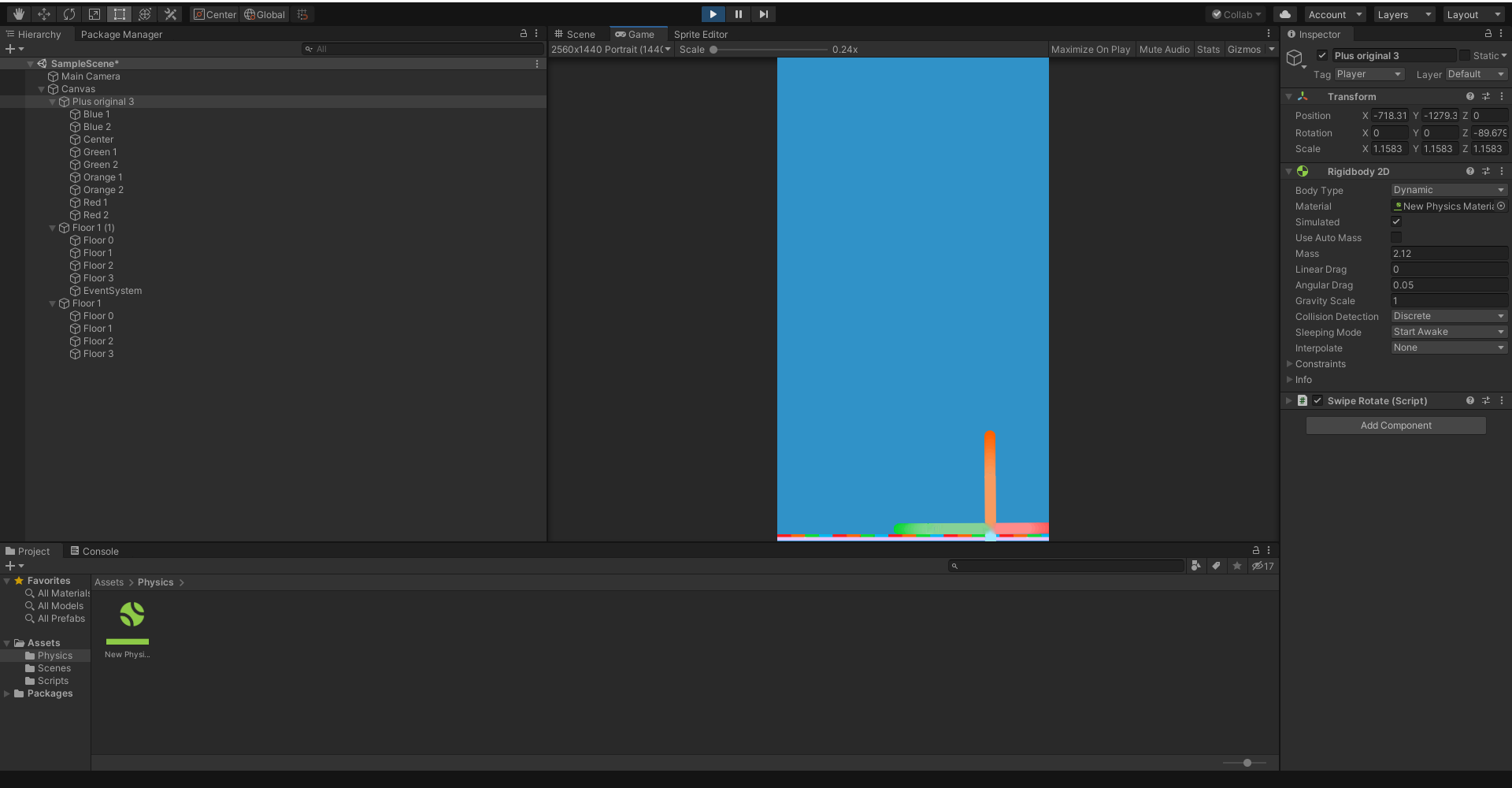Open Body Type dropdown
Viewport: 1512px width, 788px height.
[x=1449, y=190]
